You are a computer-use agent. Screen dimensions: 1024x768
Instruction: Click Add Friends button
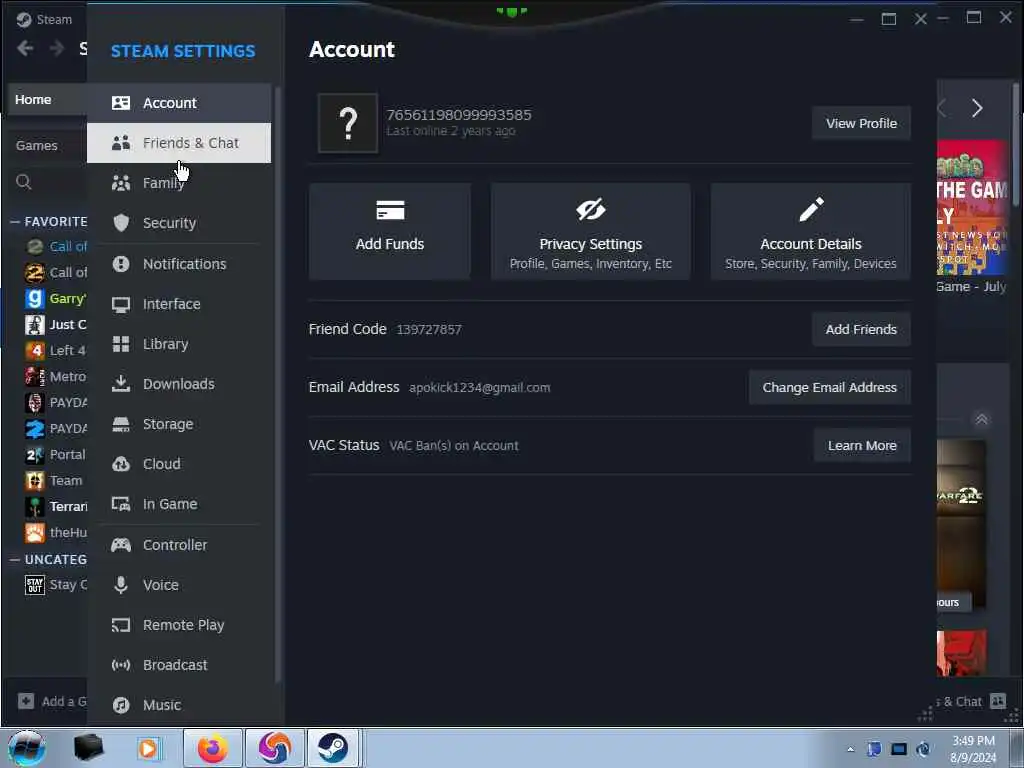coord(861,329)
